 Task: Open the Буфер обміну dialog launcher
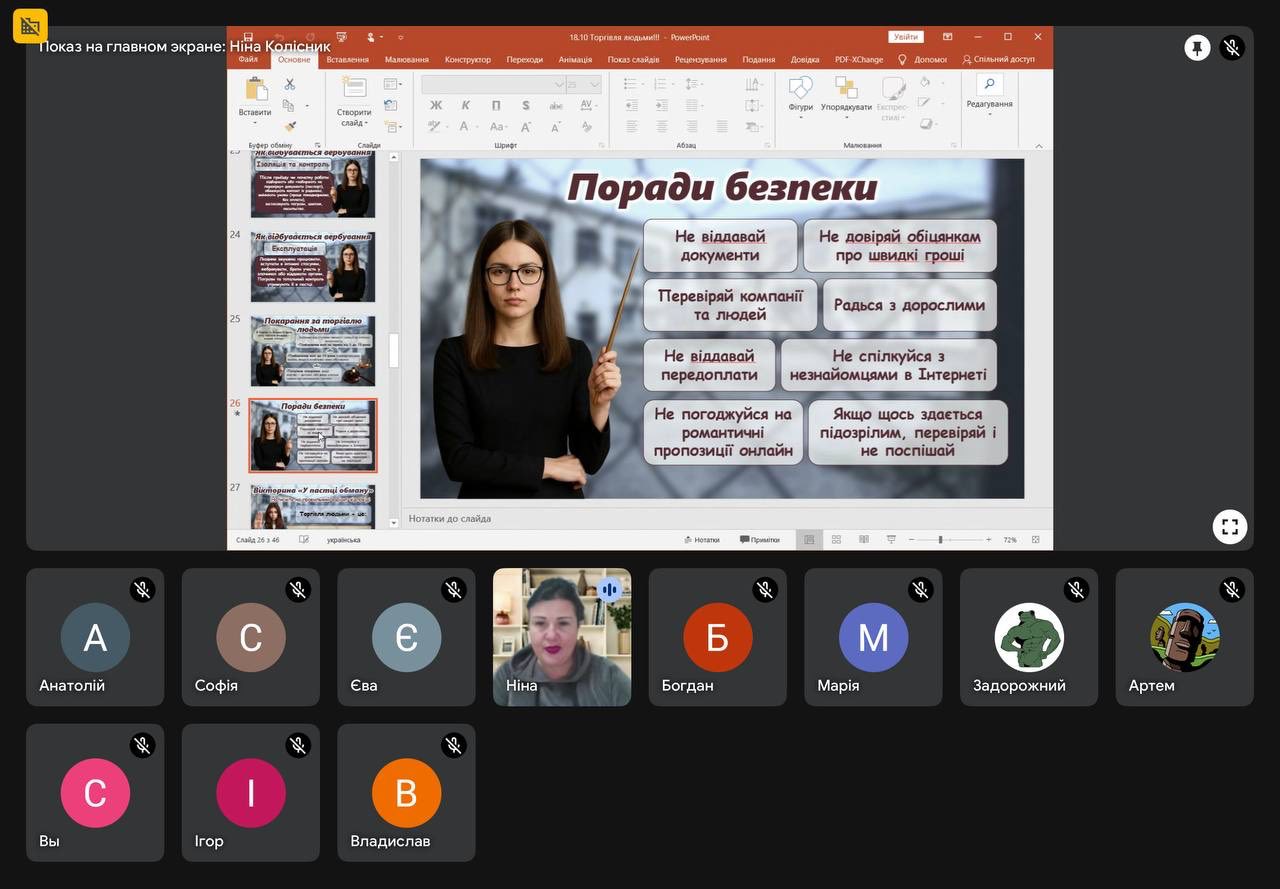[317, 145]
